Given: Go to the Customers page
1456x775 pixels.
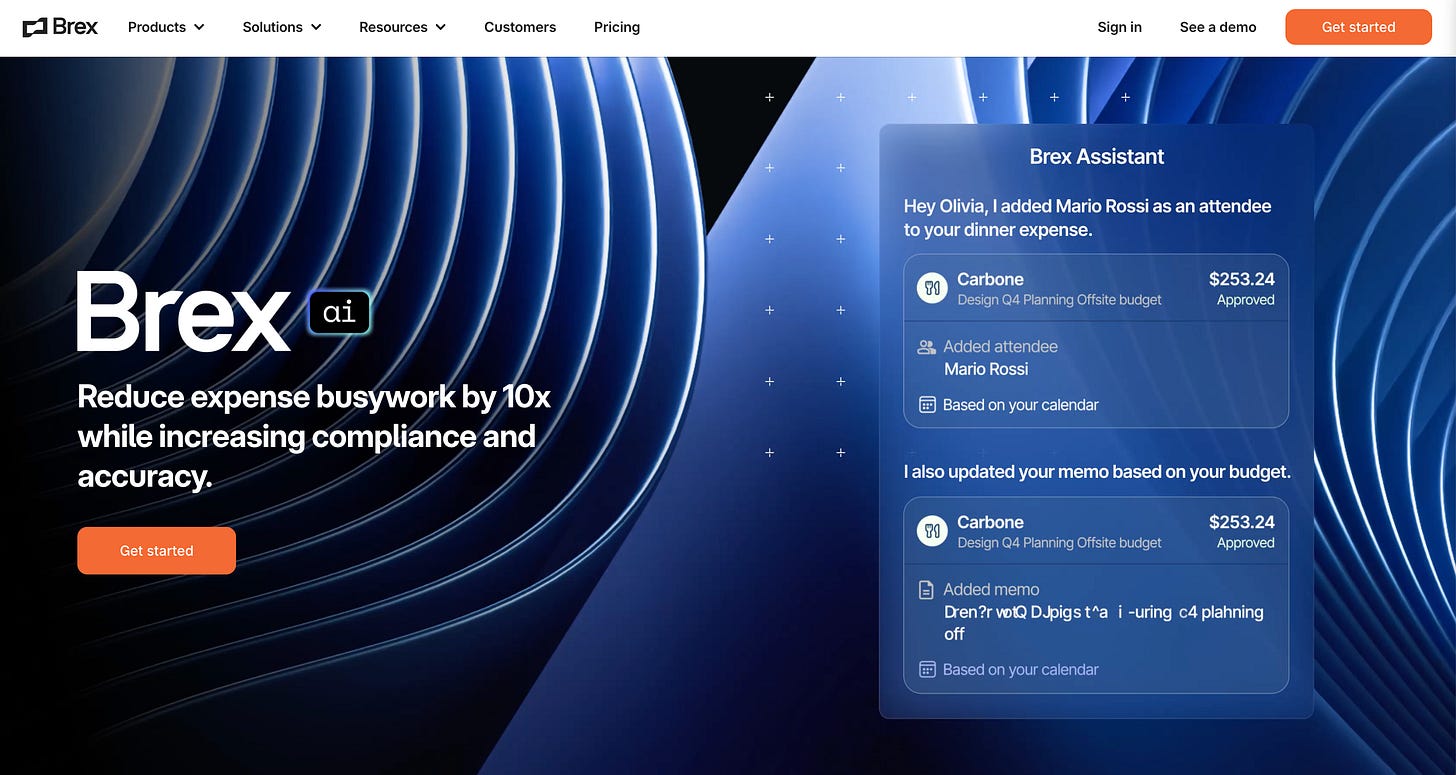Looking at the screenshot, I should (520, 27).
